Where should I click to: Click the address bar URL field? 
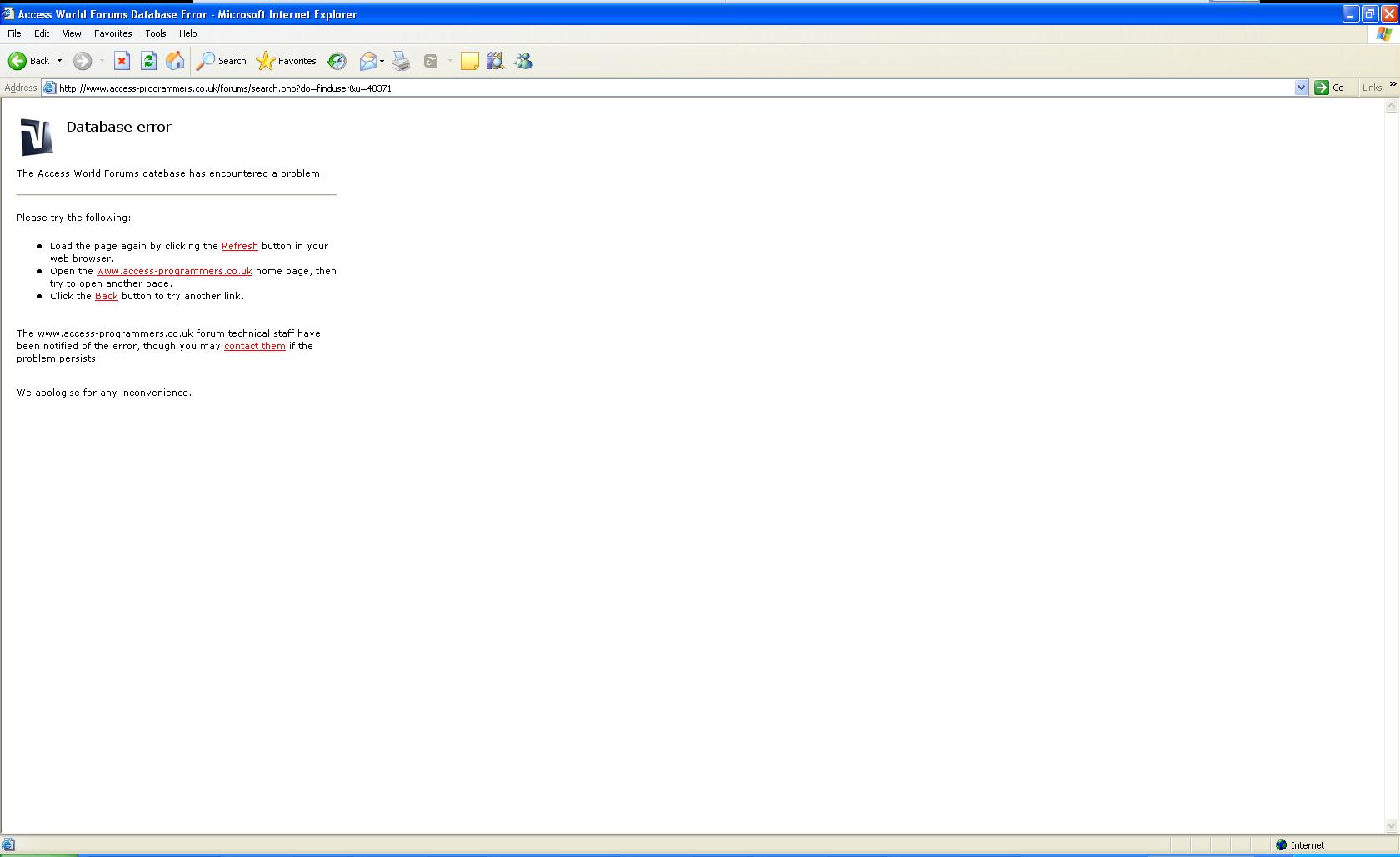click(x=675, y=88)
